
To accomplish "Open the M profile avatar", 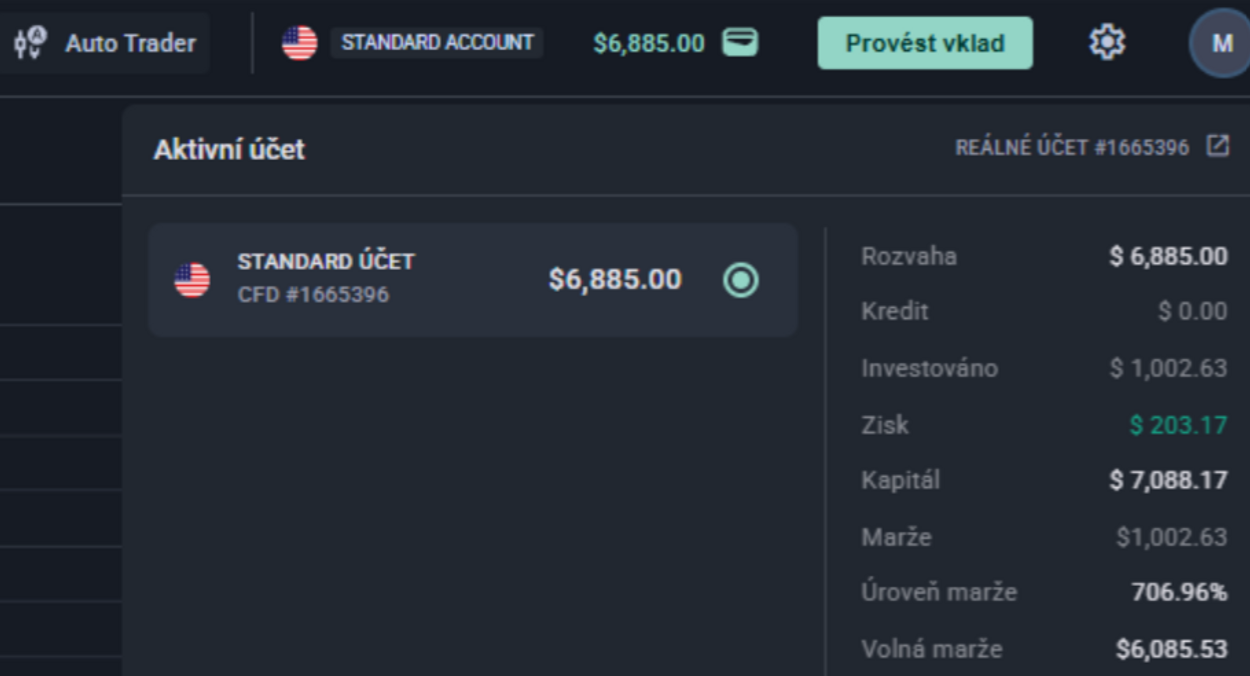I will click(1221, 43).
